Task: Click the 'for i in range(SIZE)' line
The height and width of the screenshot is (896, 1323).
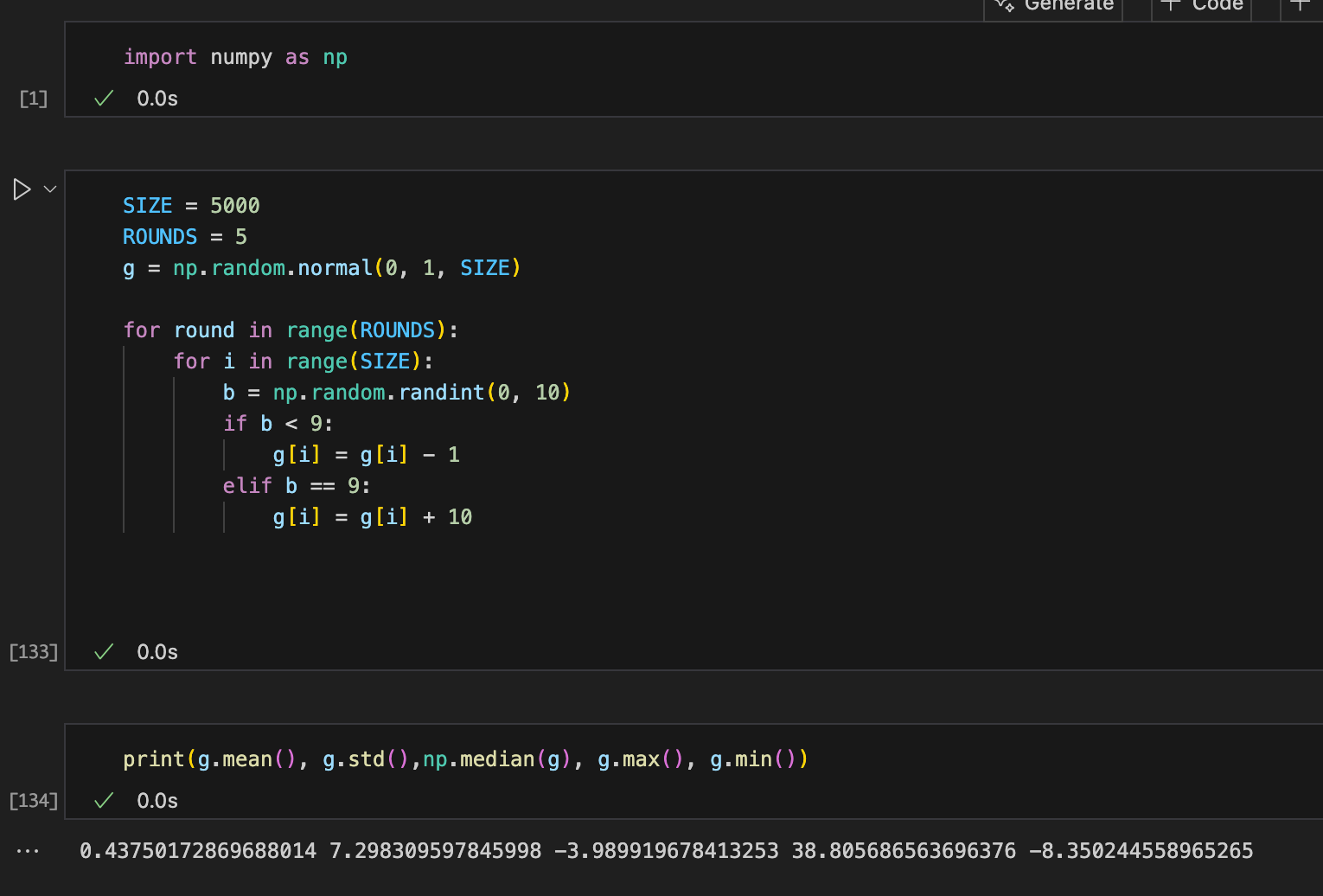Action: click(x=303, y=362)
